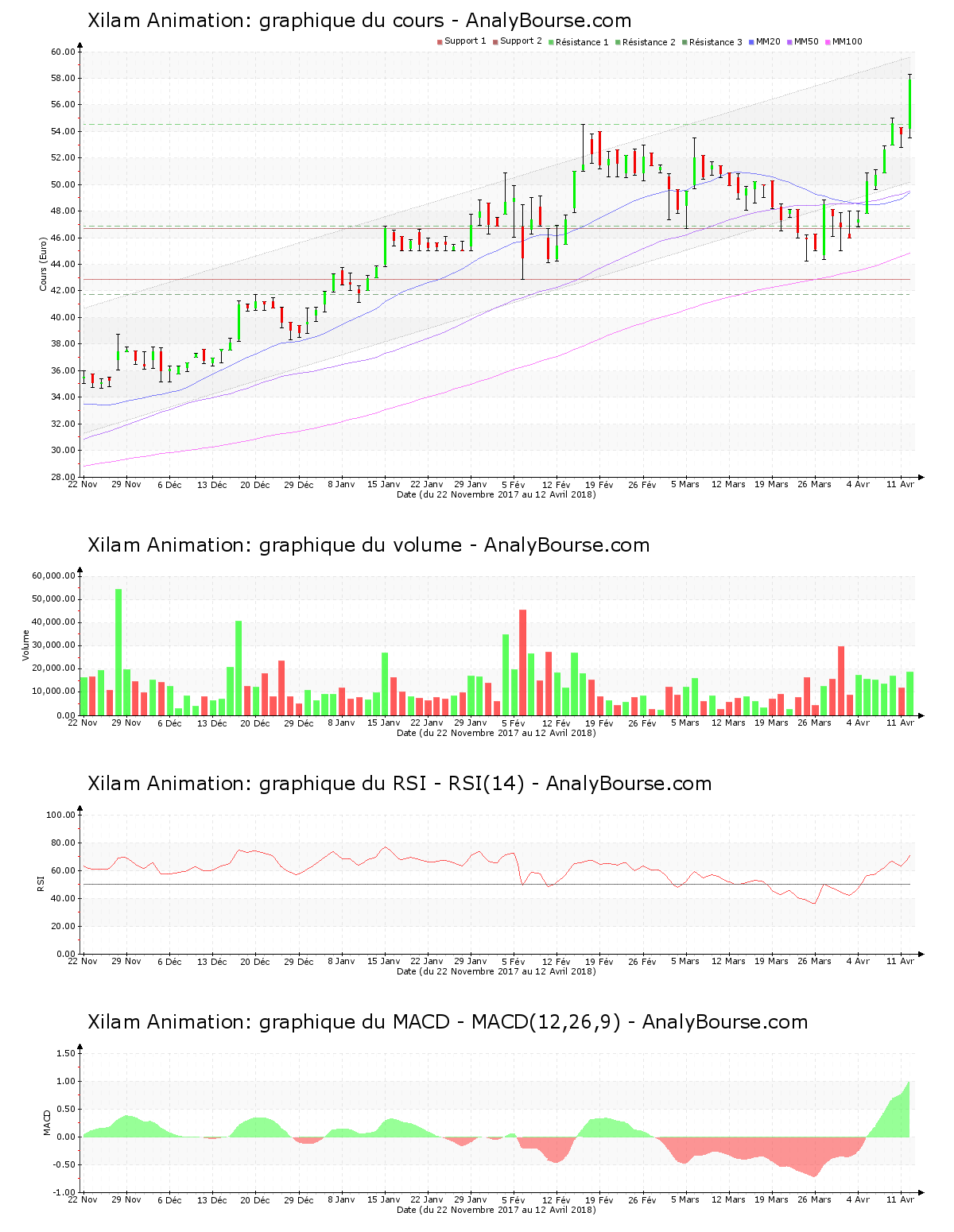This screenshot has width=954, height=1232.
Task: Click the Support 1 legend color square
Action: tap(440, 42)
